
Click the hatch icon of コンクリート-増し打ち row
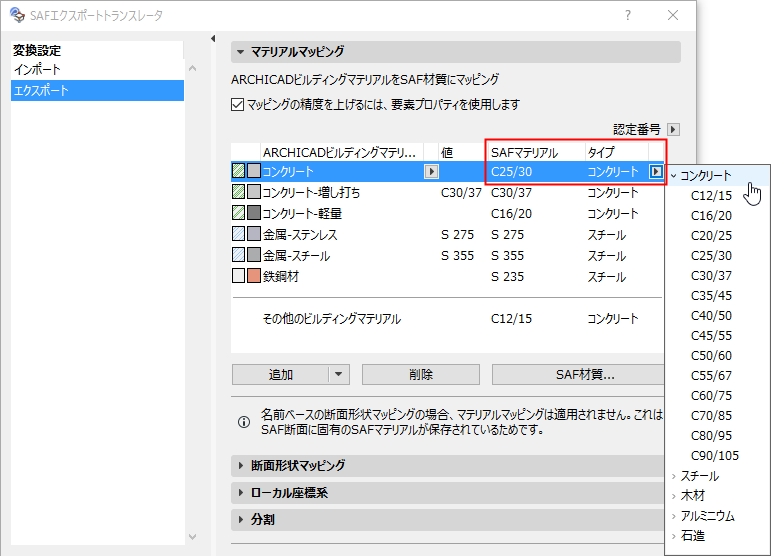pos(238,192)
